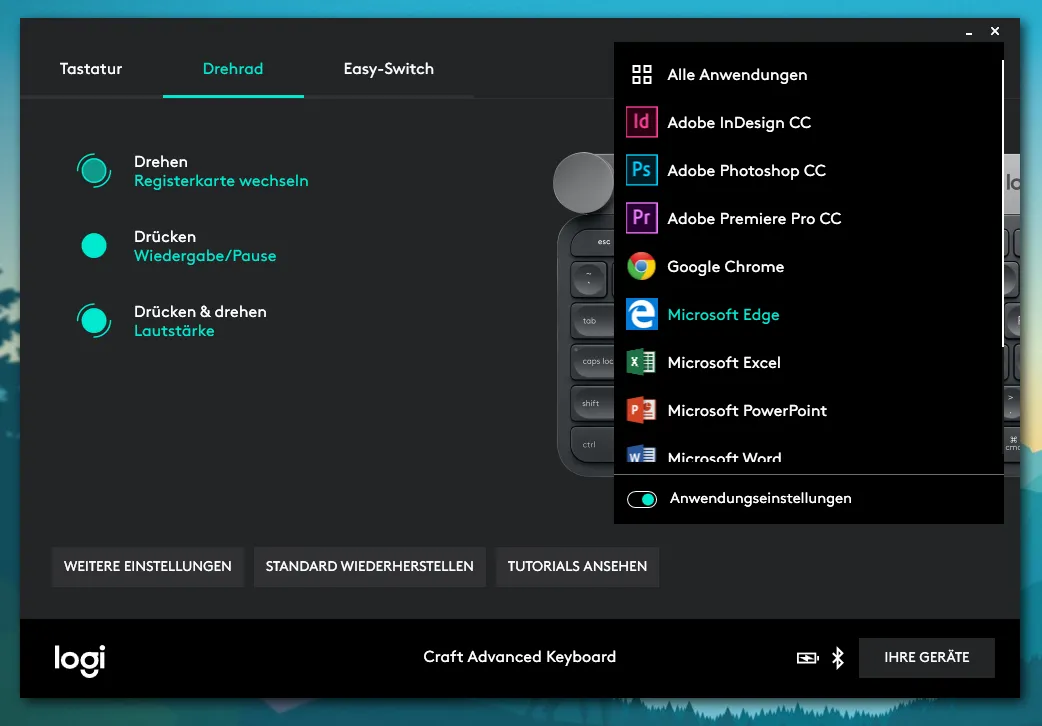Open TUTORIALS ANSEHEN
Viewport: 1042px width, 726px height.
[x=577, y=566]
